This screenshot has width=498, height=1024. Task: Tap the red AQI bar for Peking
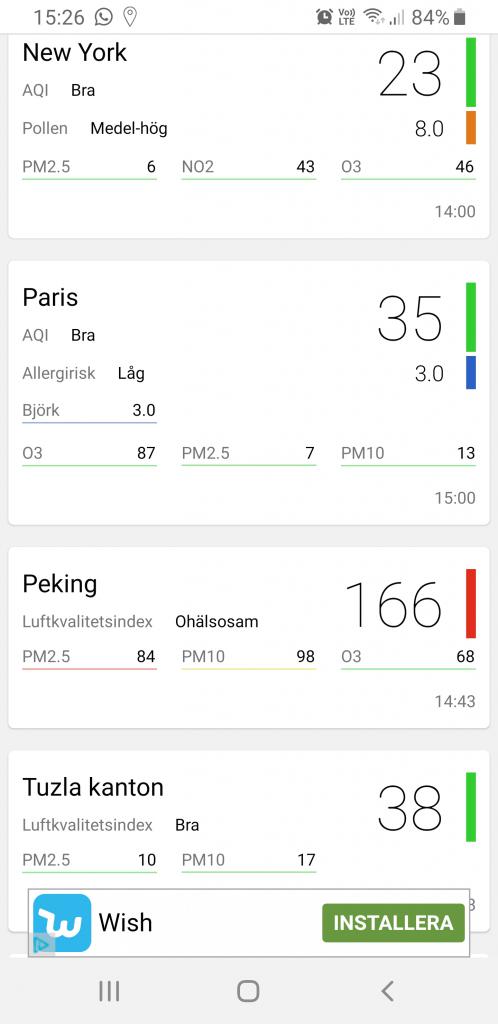[x=471, y=603]
